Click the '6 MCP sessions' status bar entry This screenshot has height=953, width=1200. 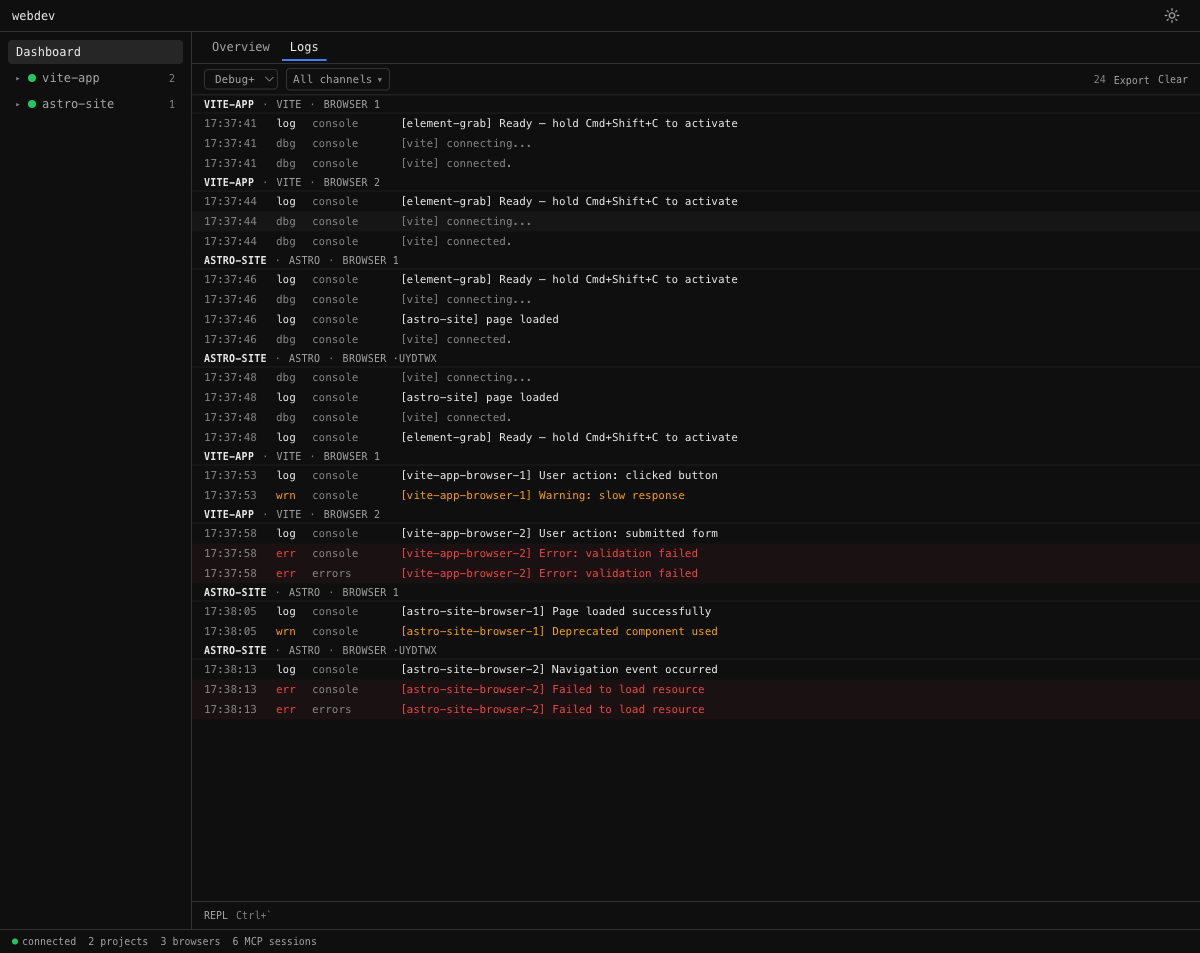coord(275,941)
